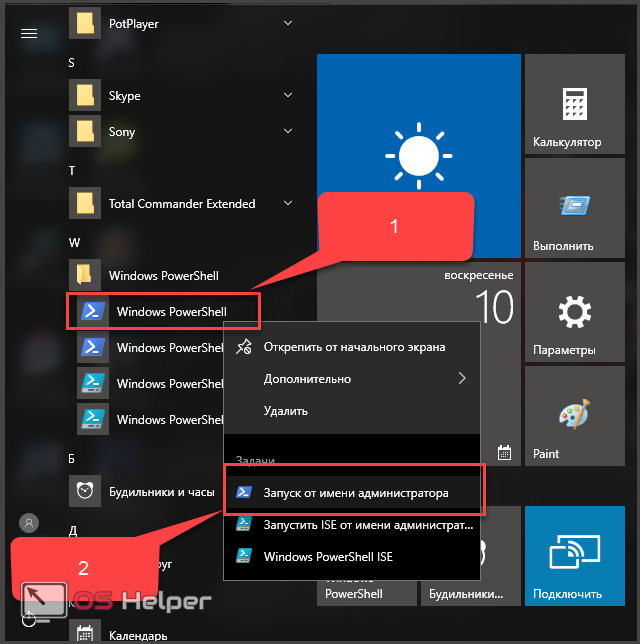Select Запуск от имени администратора

click(352, 492)
